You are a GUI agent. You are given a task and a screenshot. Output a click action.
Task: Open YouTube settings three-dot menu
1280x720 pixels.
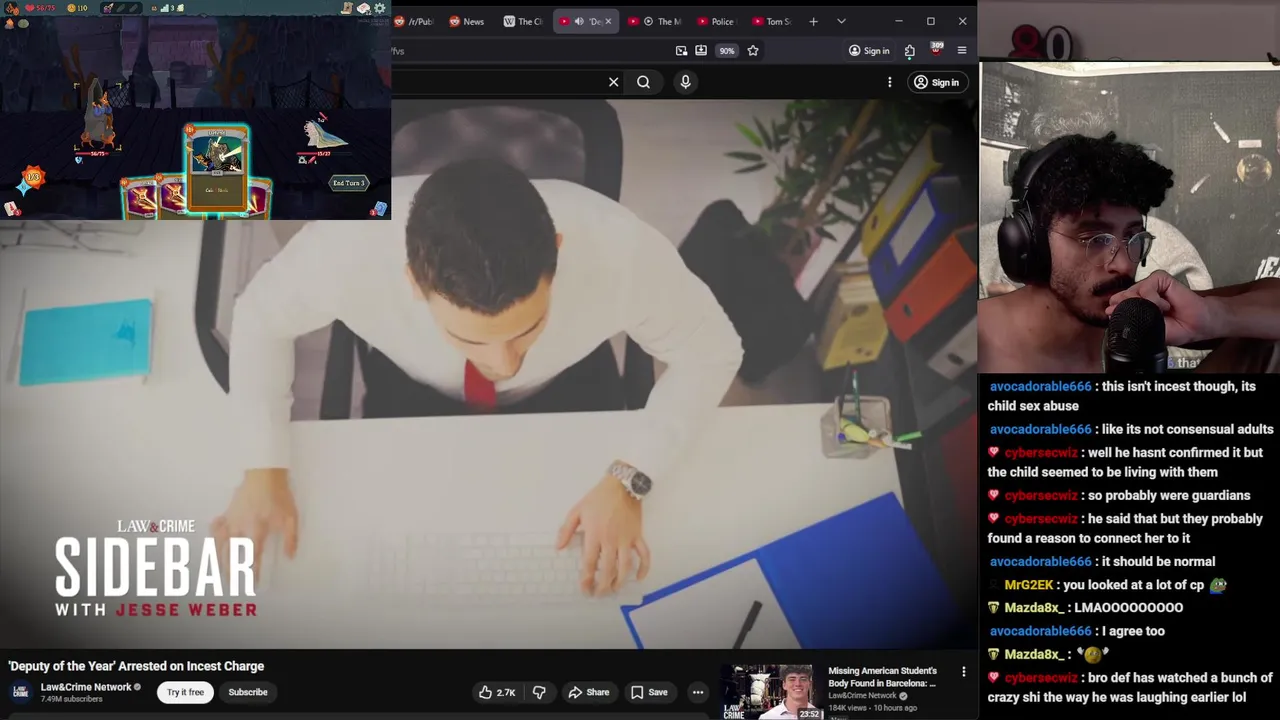pos(889,82)
